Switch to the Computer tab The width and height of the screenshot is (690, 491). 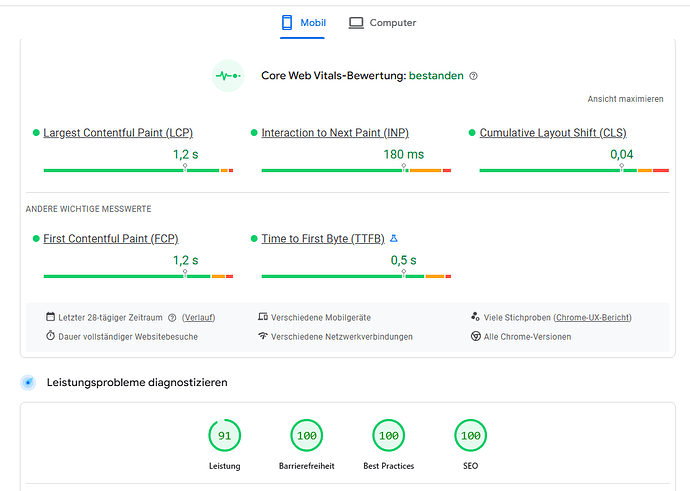click(382, 23)
